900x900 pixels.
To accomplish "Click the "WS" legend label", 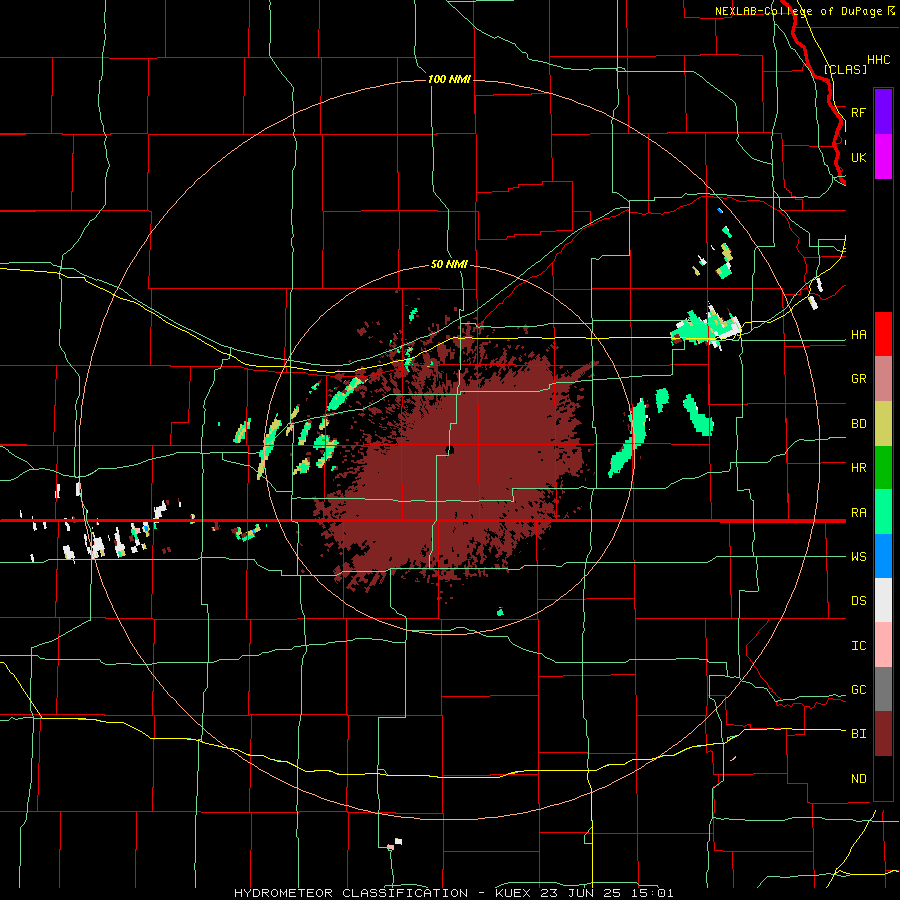I will (858, 557).
